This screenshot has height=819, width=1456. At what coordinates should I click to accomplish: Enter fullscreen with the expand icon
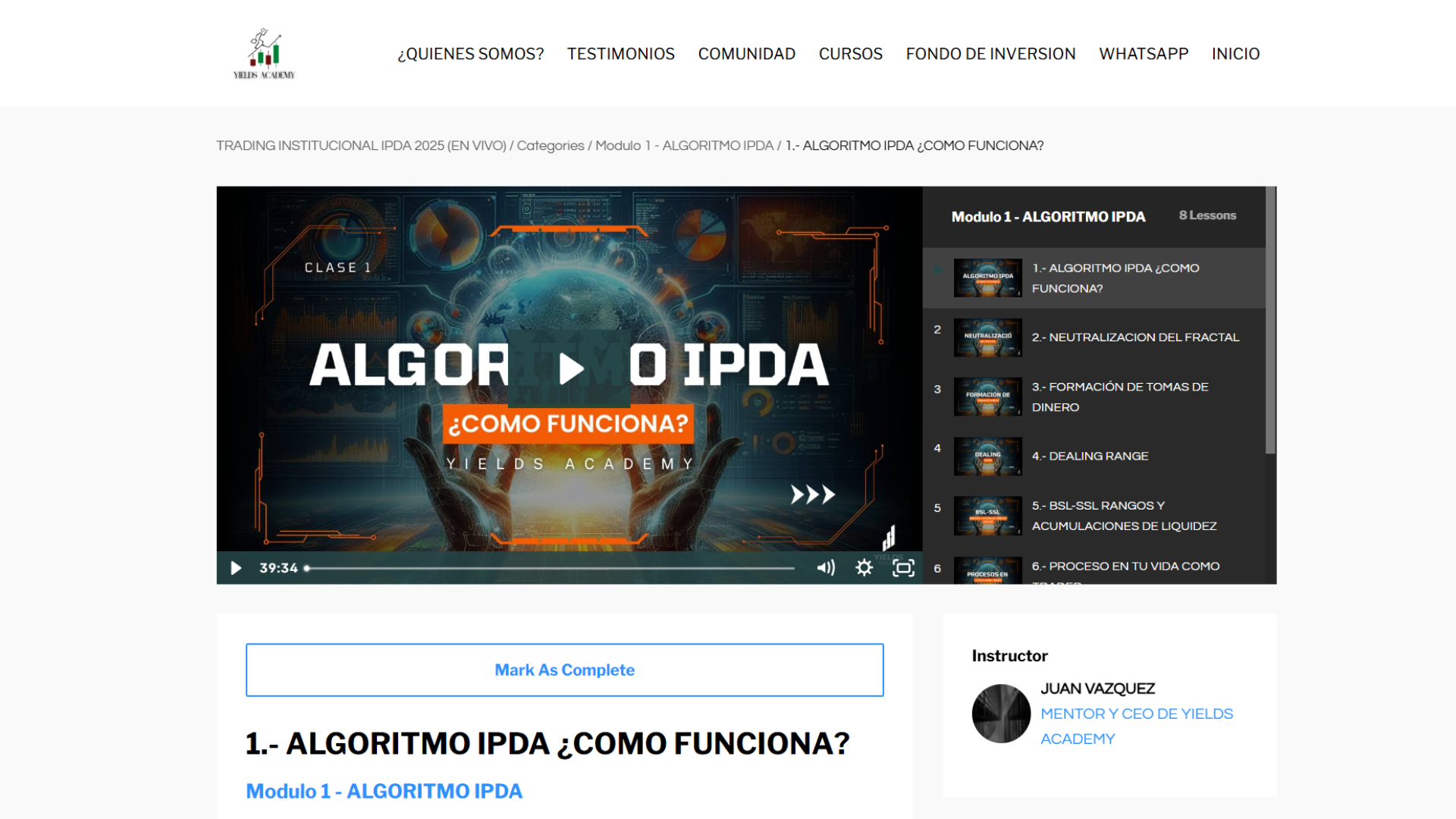point(903,568)
